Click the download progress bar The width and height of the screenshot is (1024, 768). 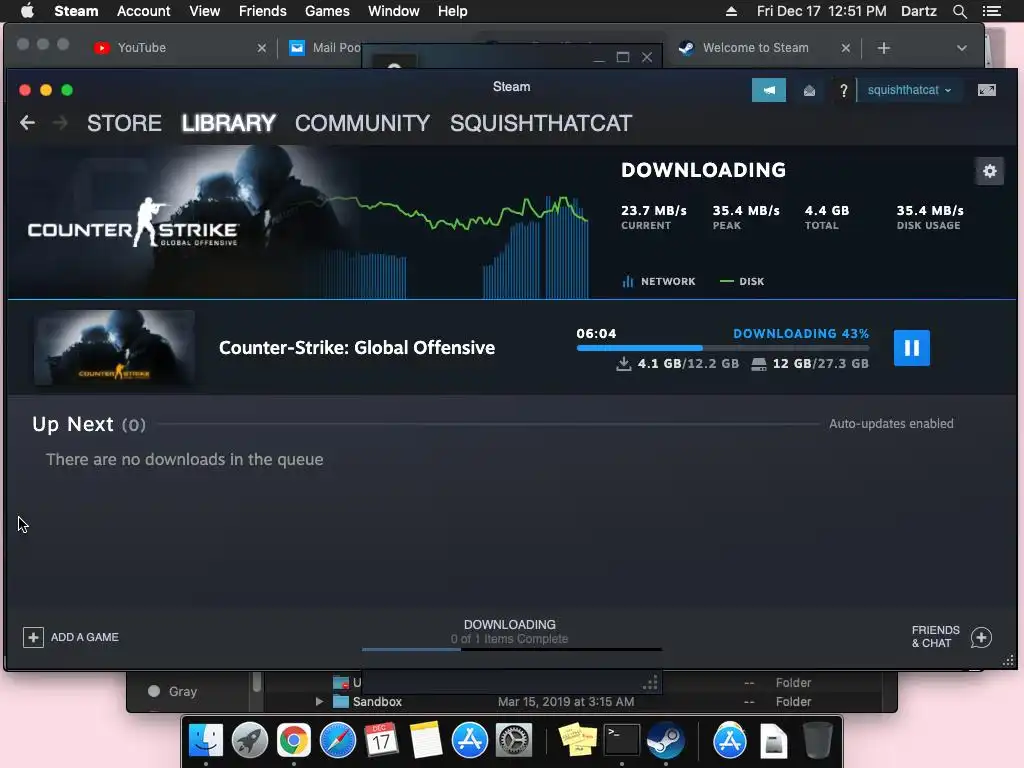[722, 348]
